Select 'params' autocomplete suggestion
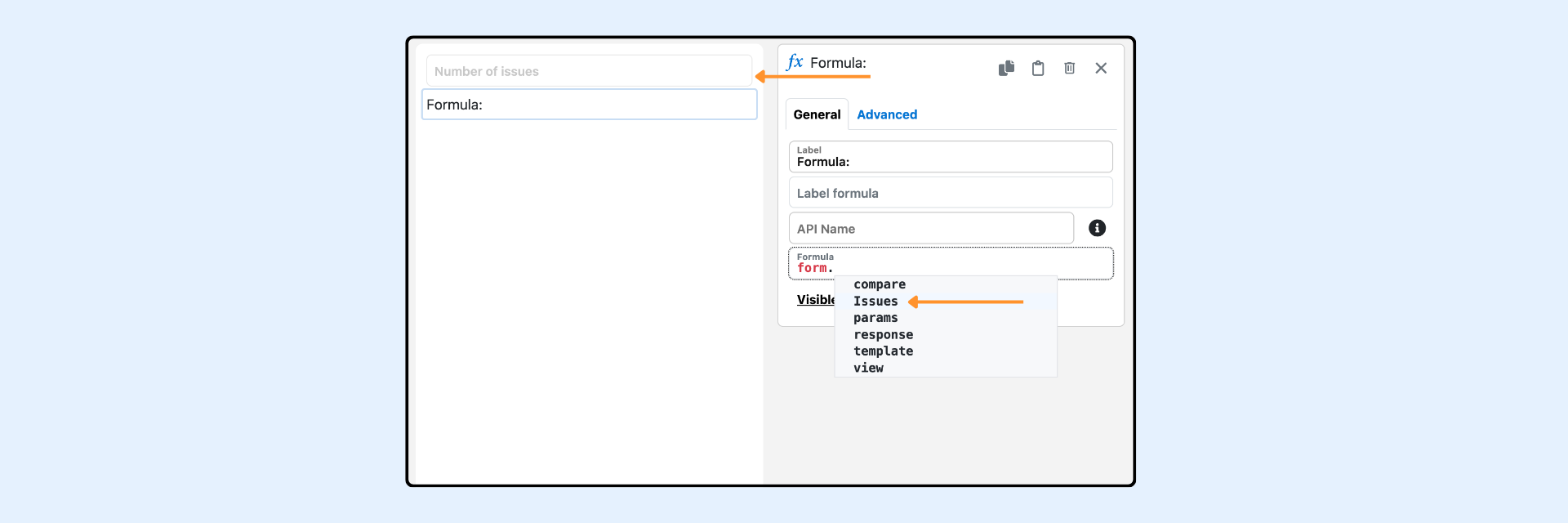The height and width of the screenshot is (523, 1568). click(x=875, y=318)
